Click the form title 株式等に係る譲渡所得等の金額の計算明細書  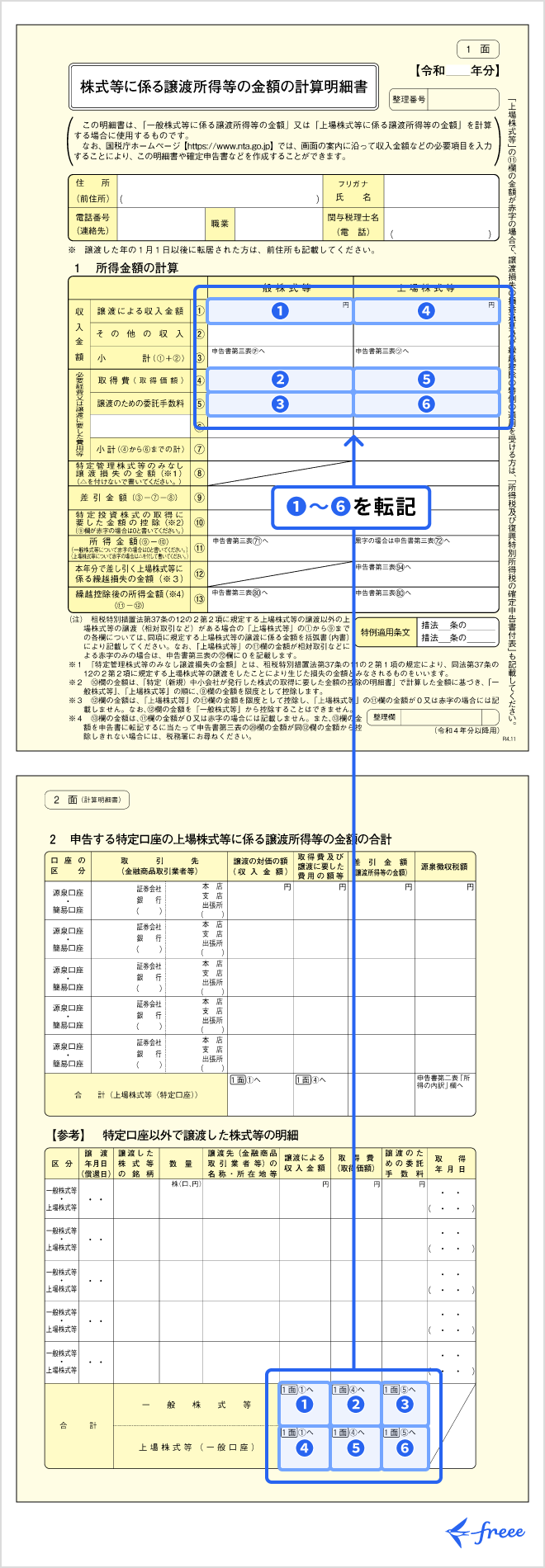point(224,87)
